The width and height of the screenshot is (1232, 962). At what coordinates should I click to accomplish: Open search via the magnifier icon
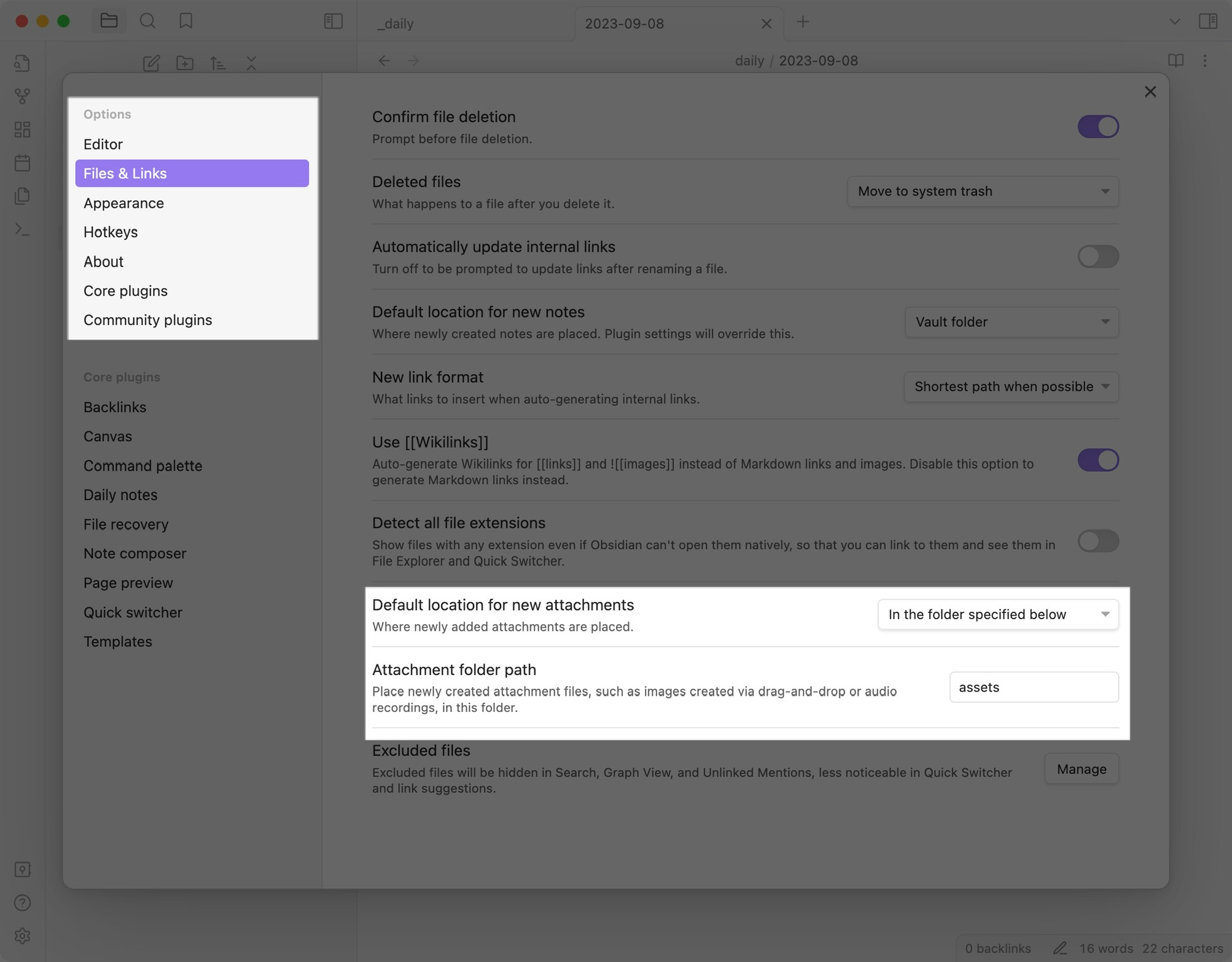(147, 22)
